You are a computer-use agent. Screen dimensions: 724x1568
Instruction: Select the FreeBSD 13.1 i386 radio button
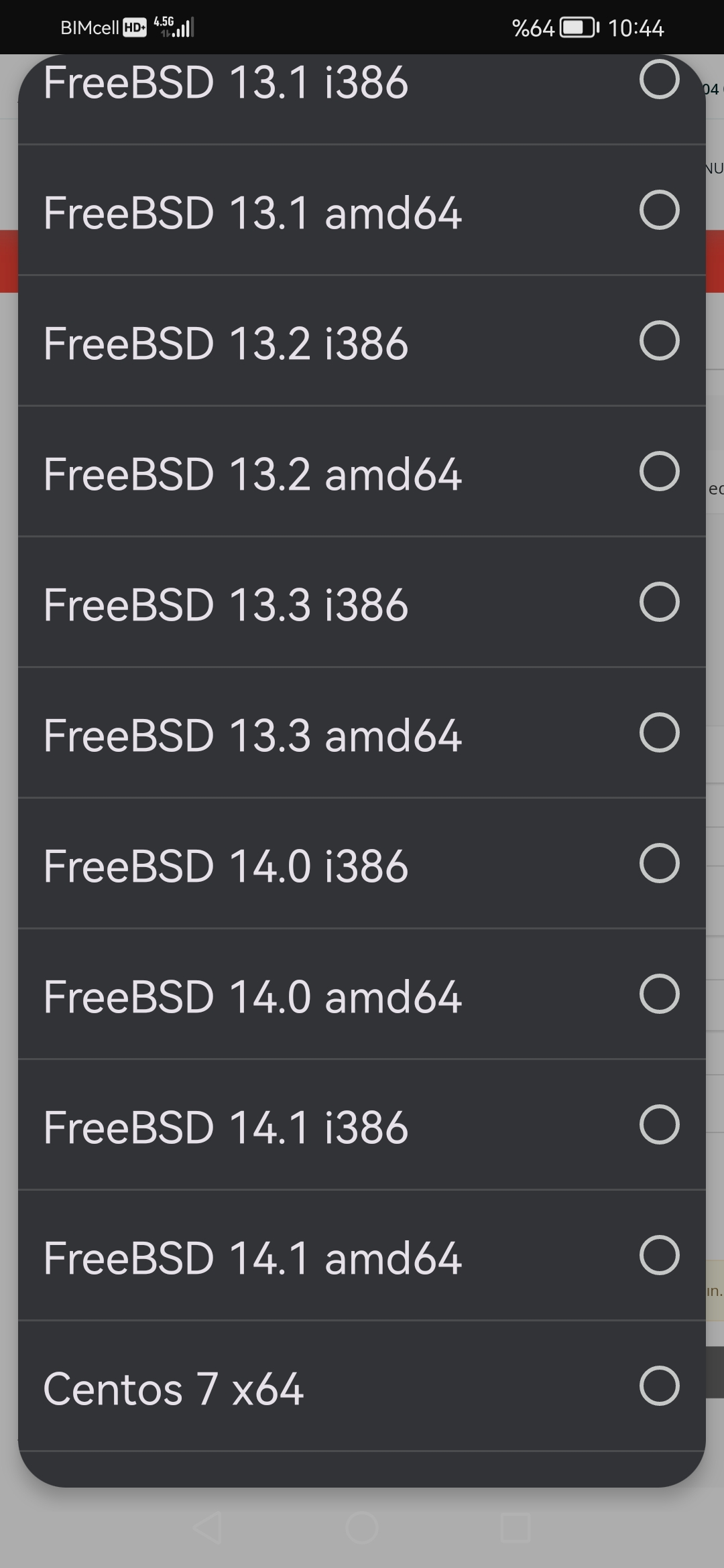(x=660, y=79)
